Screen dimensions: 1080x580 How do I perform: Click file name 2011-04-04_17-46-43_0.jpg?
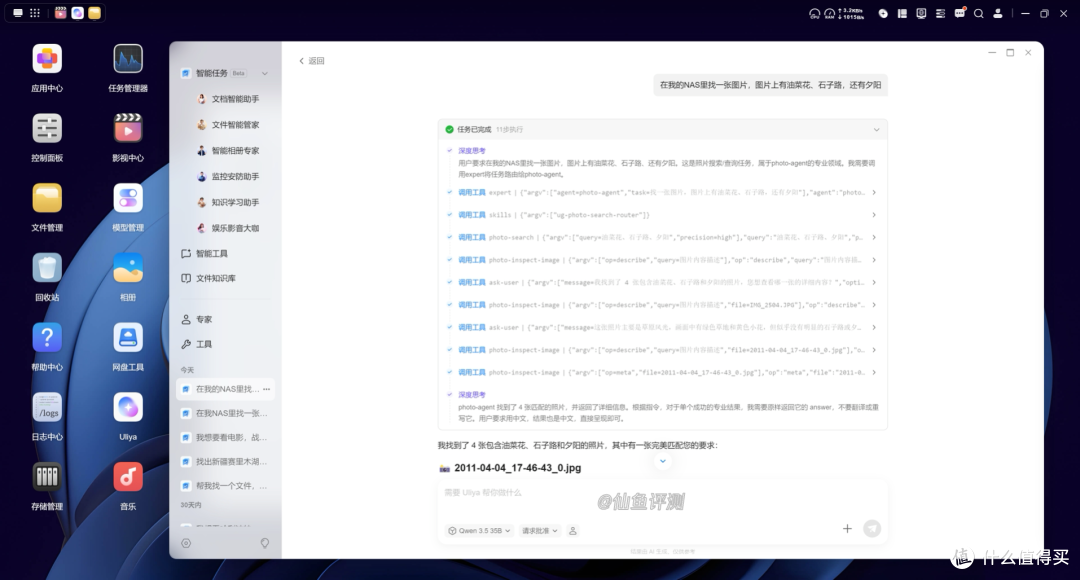(517, 468)
